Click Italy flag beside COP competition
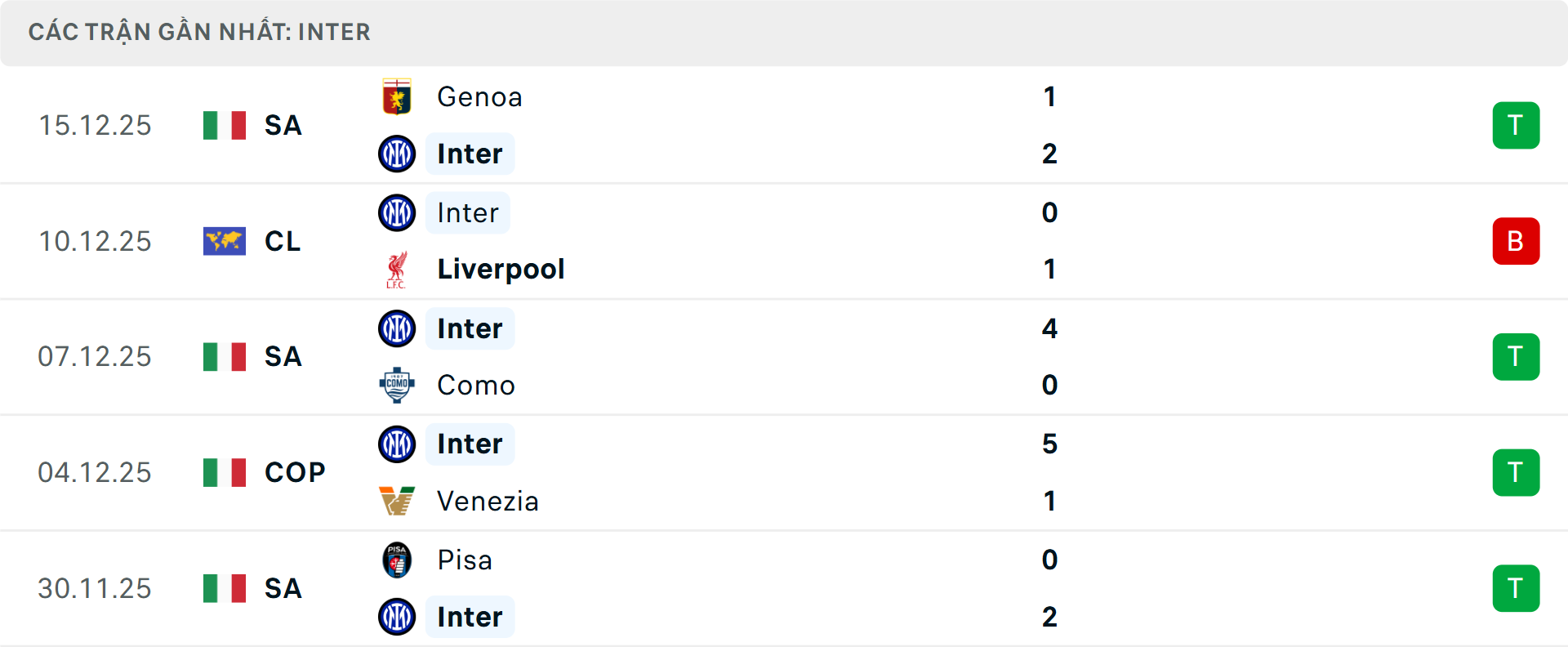The image size is (1568, 647). point(225,472)
